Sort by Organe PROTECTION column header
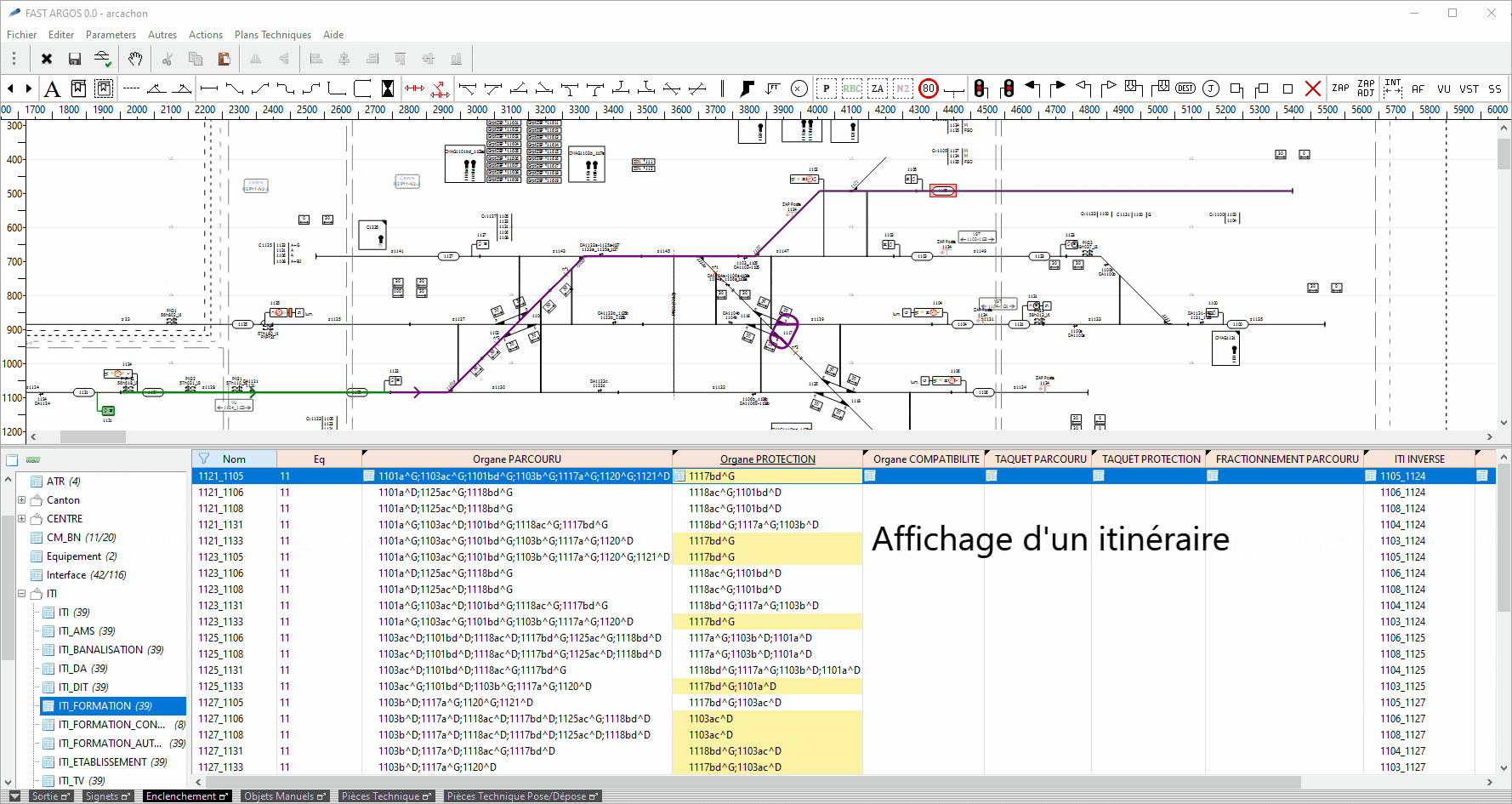The image size is (1512, 804). (x=767, y=459)
